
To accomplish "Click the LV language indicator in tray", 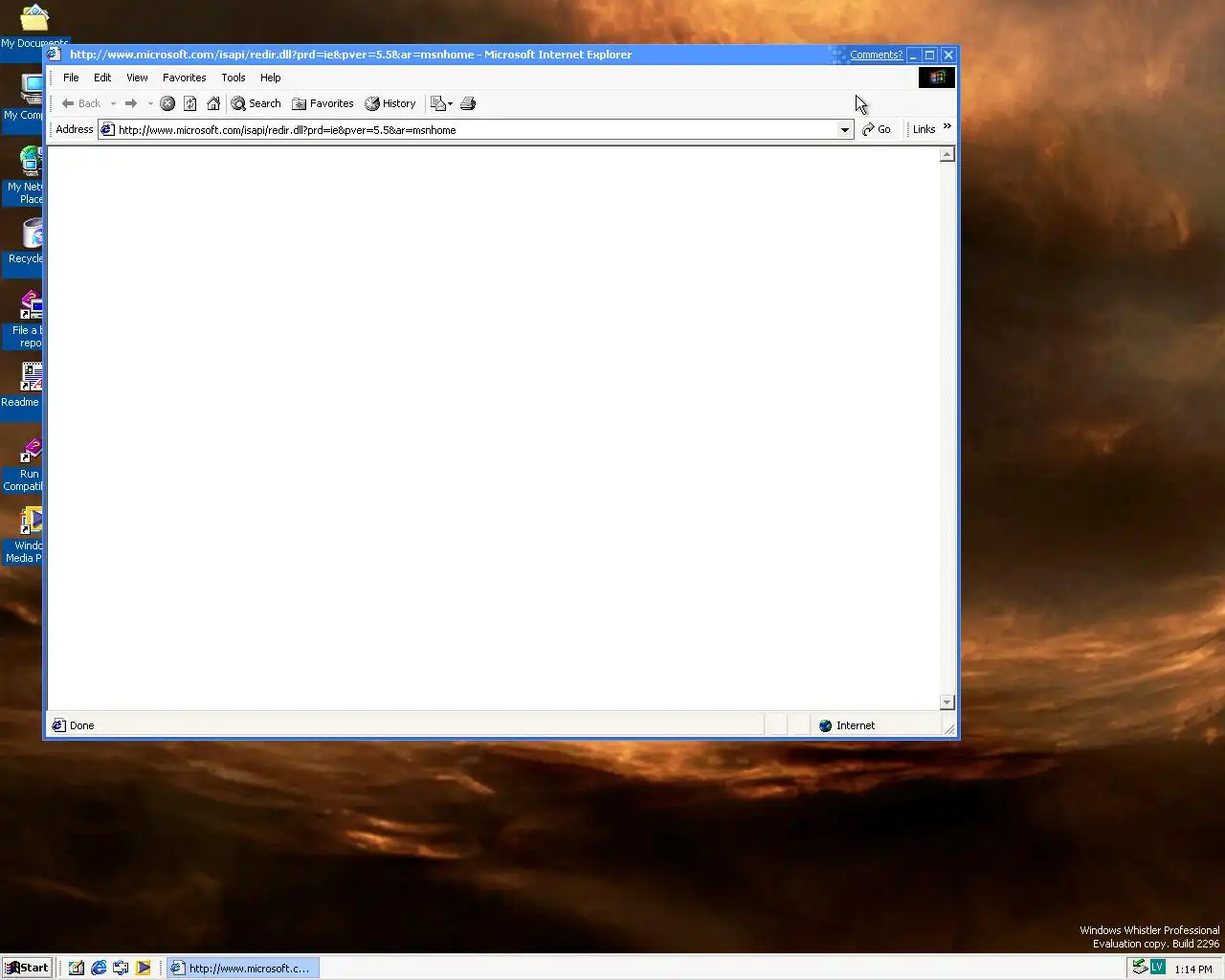I will point(1157,968).
